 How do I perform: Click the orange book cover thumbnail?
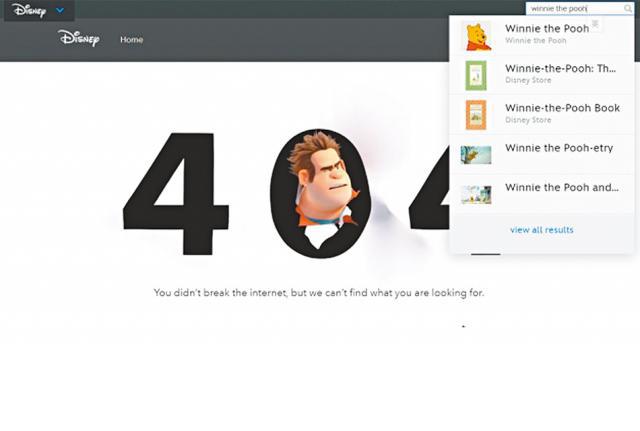tap(476, 115)
